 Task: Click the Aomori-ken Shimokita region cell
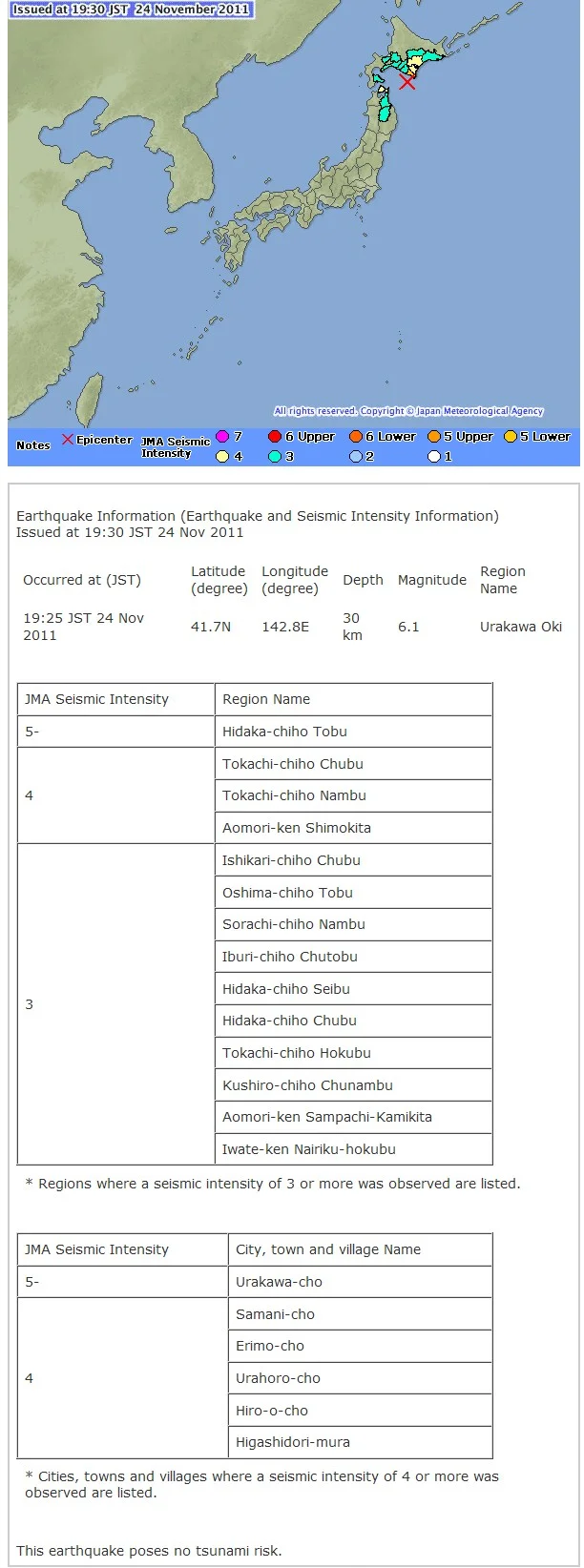point(354,828)
